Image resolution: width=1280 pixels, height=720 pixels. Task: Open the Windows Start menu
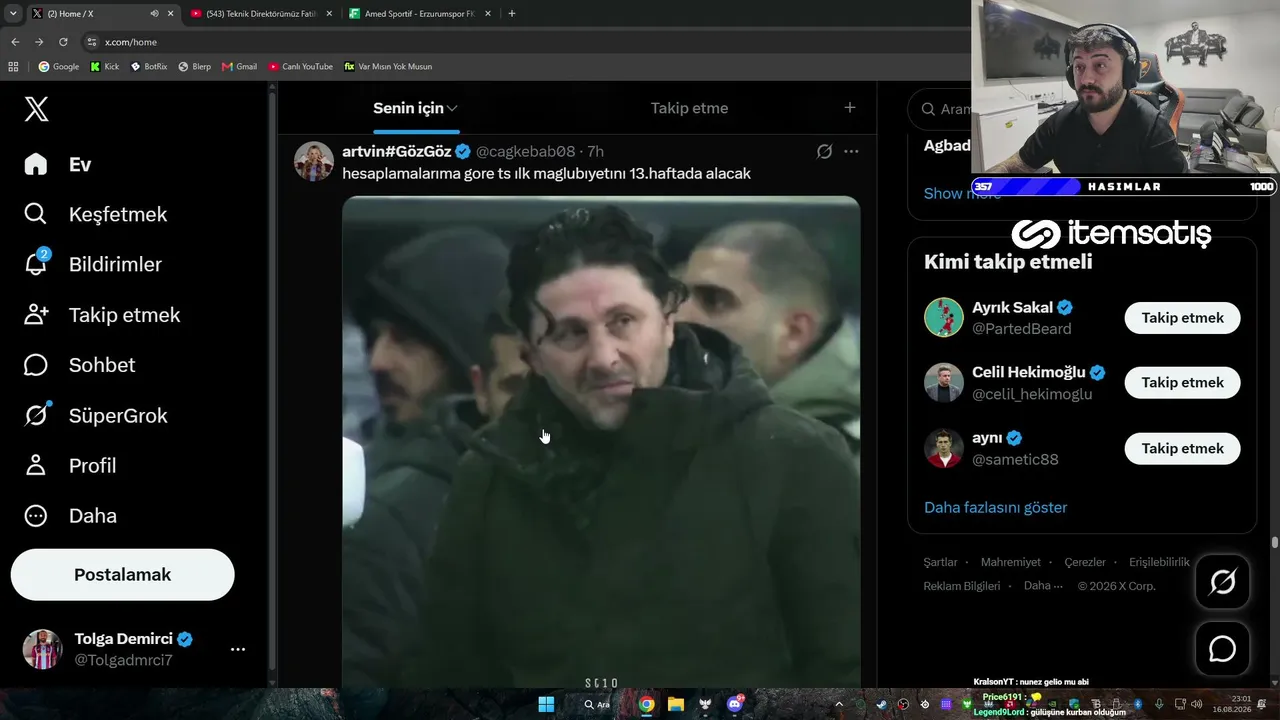tap(546, 704)
